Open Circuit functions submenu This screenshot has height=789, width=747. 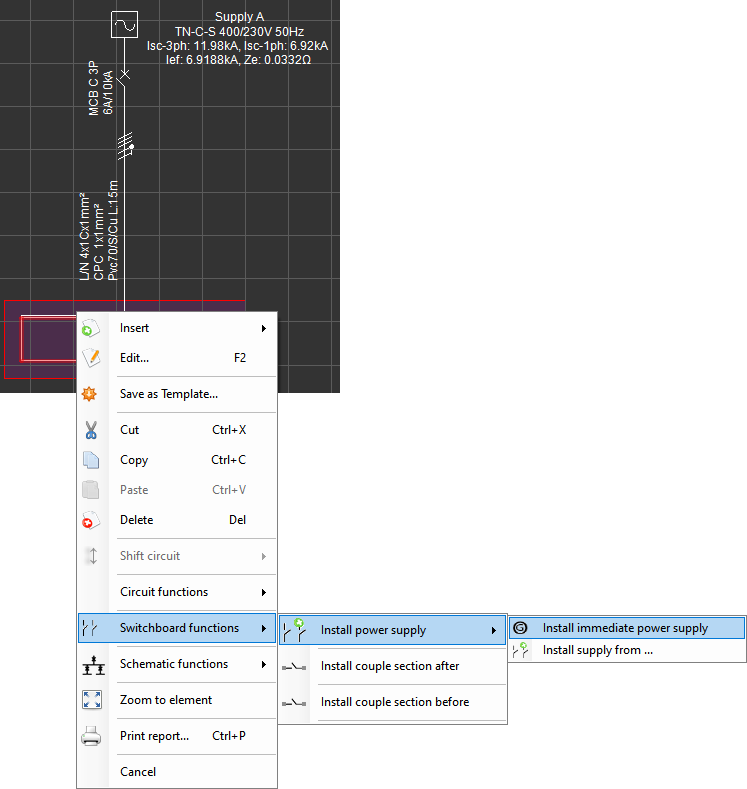(177, 592)
